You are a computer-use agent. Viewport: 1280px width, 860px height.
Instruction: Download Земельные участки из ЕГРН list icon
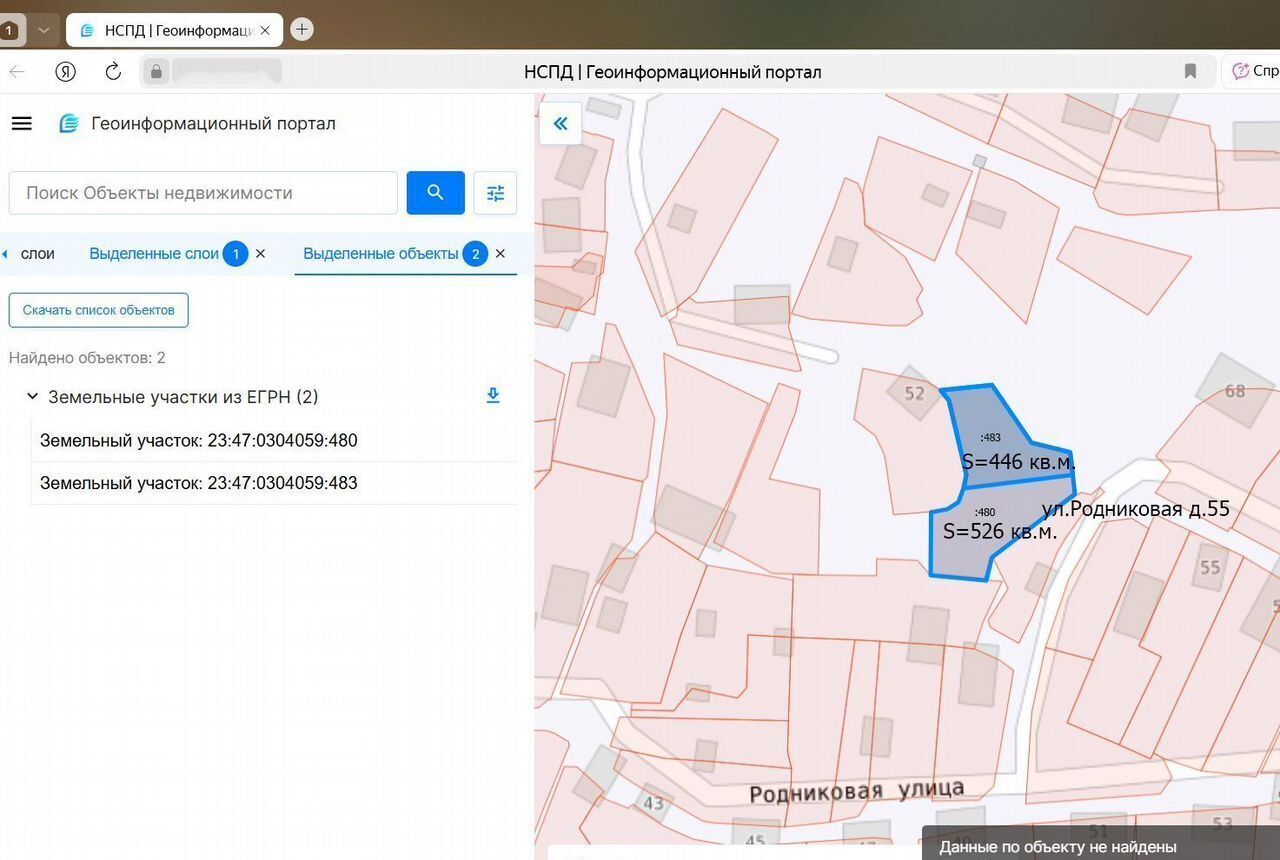[492, 396]
